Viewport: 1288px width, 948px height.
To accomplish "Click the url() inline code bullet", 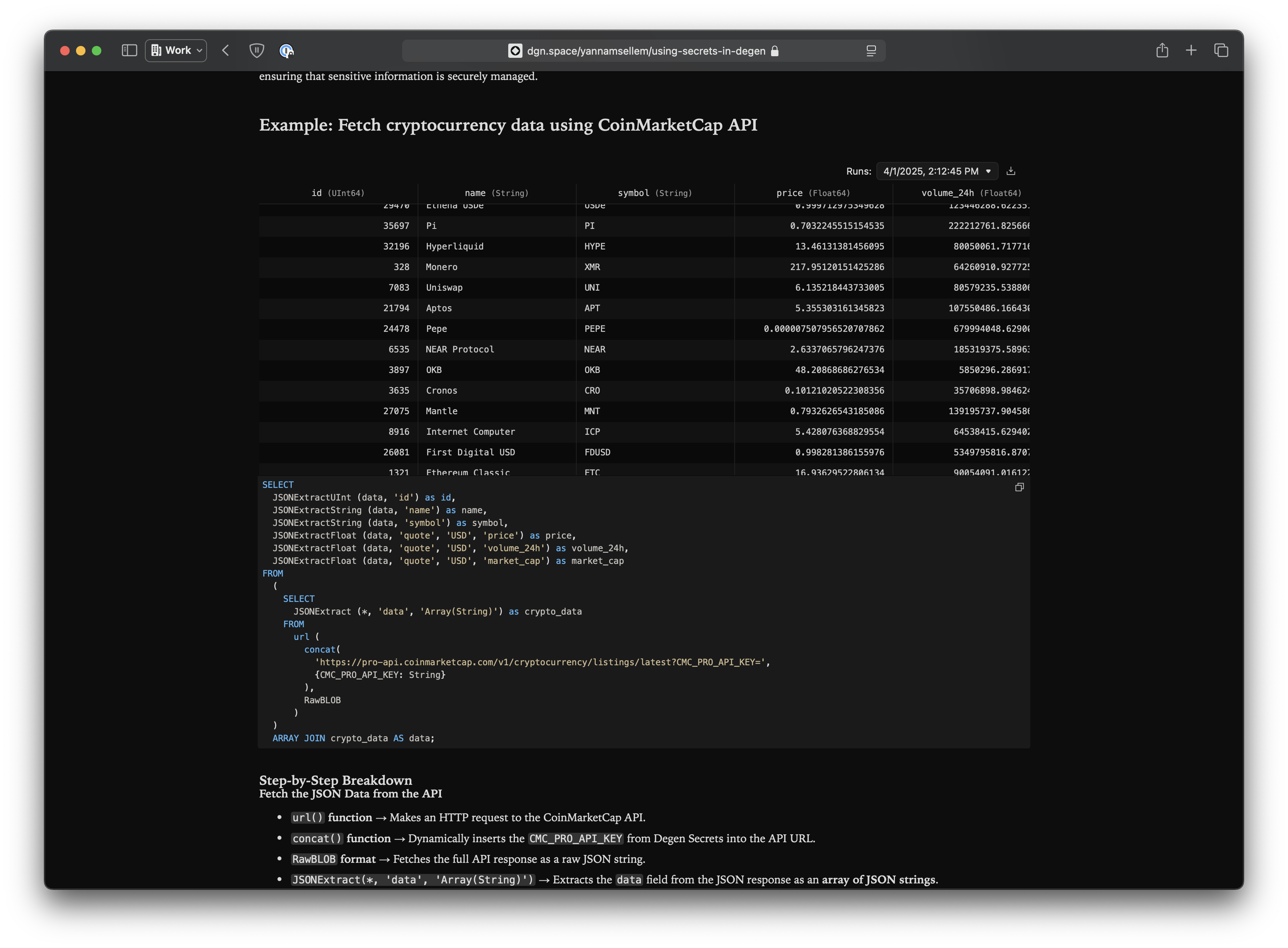I will pyautogui.click(x=308, y=818).
